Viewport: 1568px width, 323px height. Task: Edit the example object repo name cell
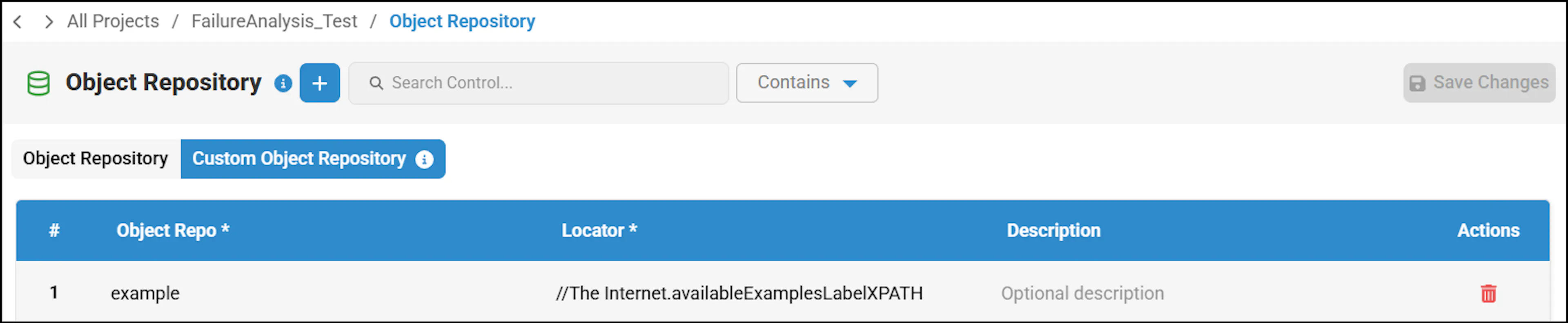click(145, 293)
